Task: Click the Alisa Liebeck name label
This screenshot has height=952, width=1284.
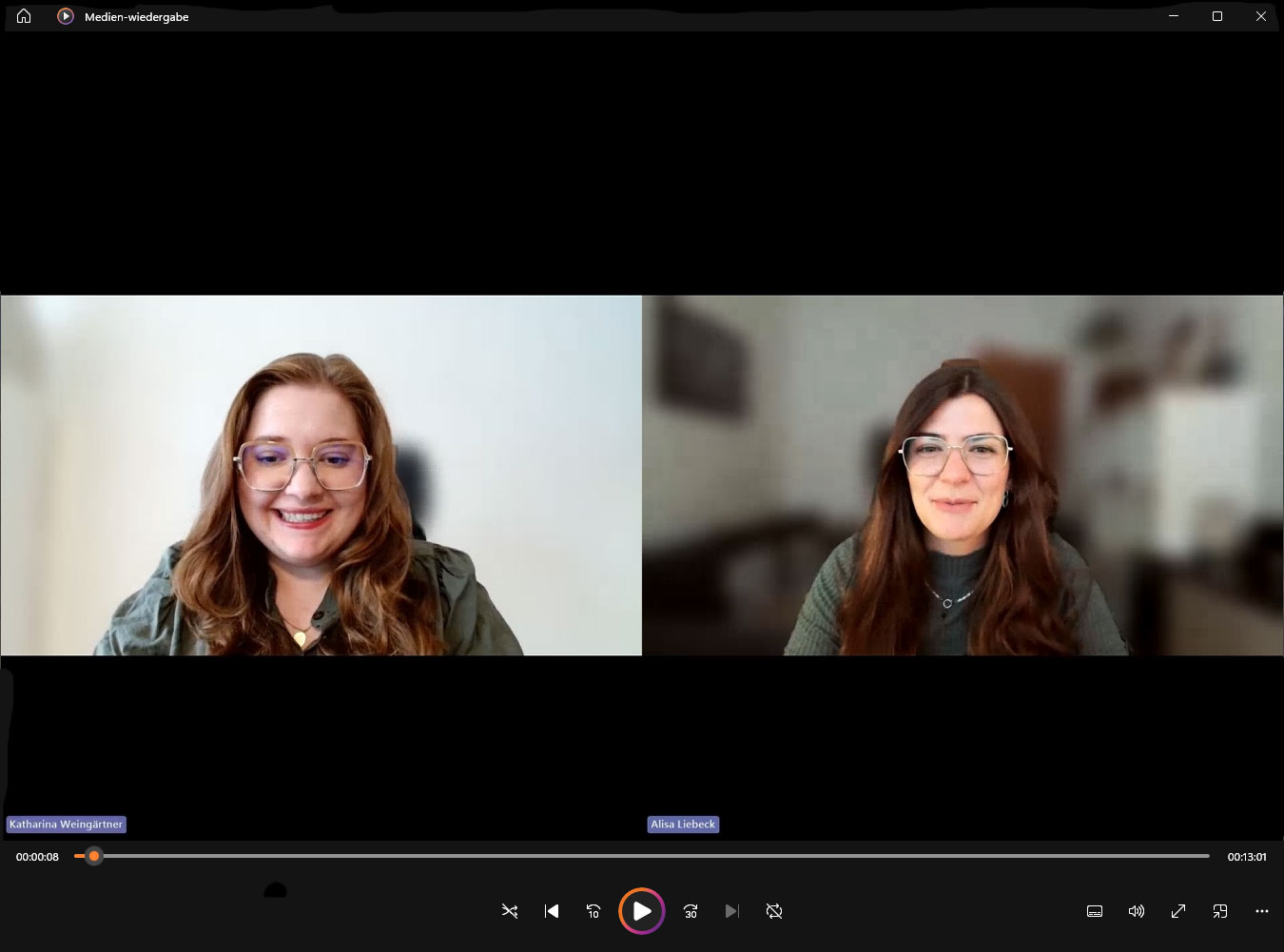Action: pos(683,825)
